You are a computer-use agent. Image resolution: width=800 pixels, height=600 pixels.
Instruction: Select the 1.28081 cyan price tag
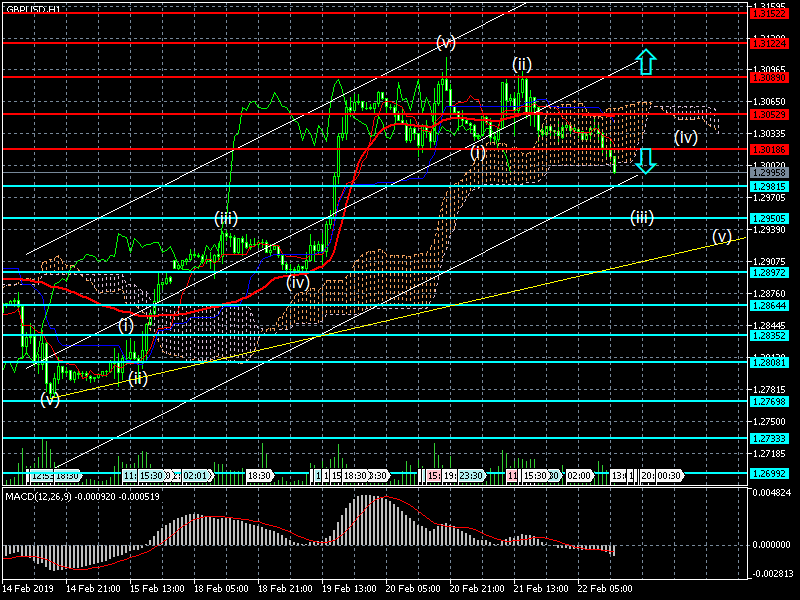pos(769,363)
